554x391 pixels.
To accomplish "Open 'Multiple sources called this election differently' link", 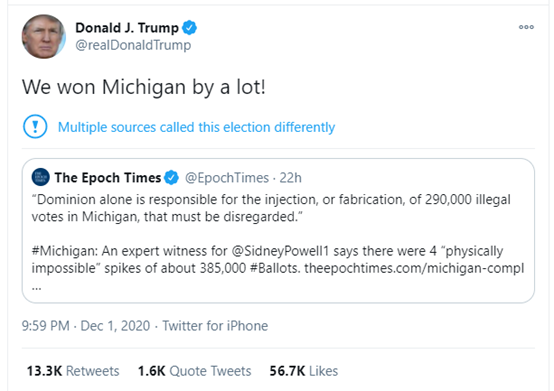I will pos(196,127).
